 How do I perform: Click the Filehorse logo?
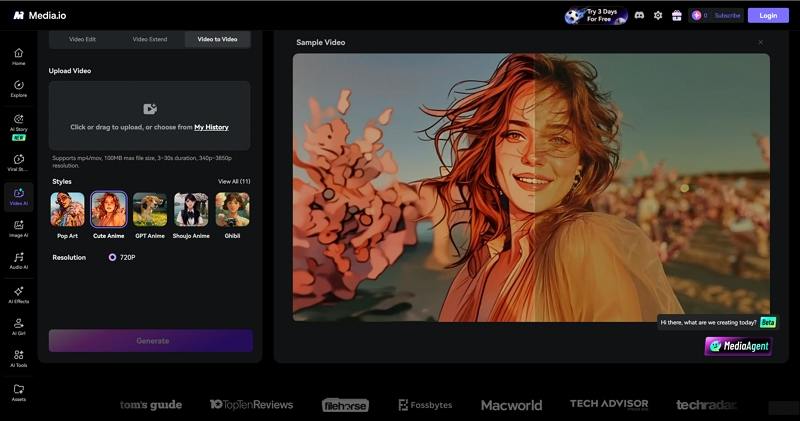(x=345, y=405)
